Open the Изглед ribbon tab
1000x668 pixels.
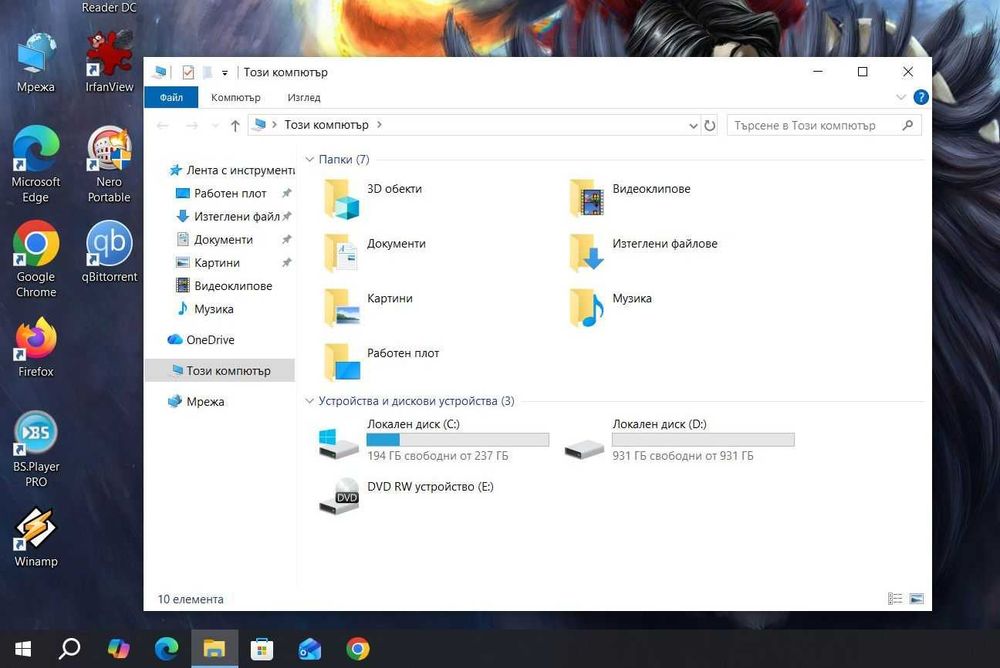pos(304,98)
